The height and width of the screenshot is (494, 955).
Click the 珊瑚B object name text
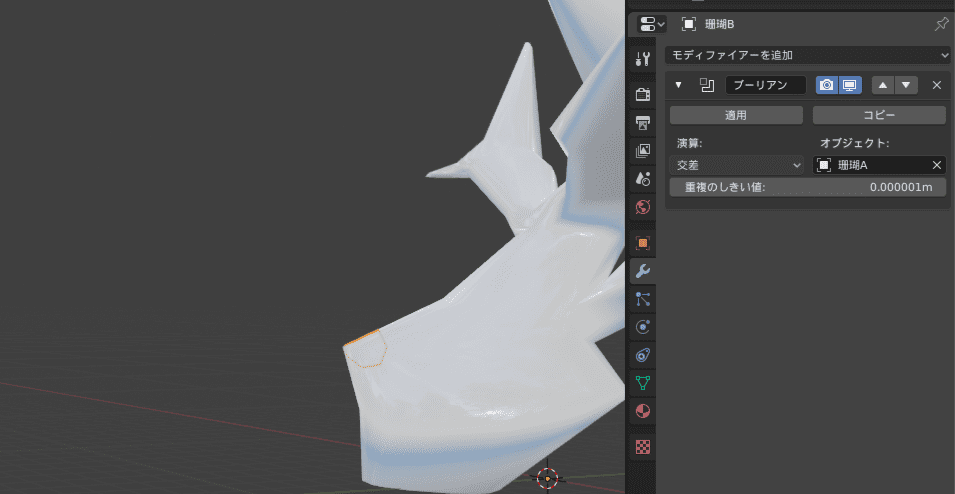tap(719, 24)
